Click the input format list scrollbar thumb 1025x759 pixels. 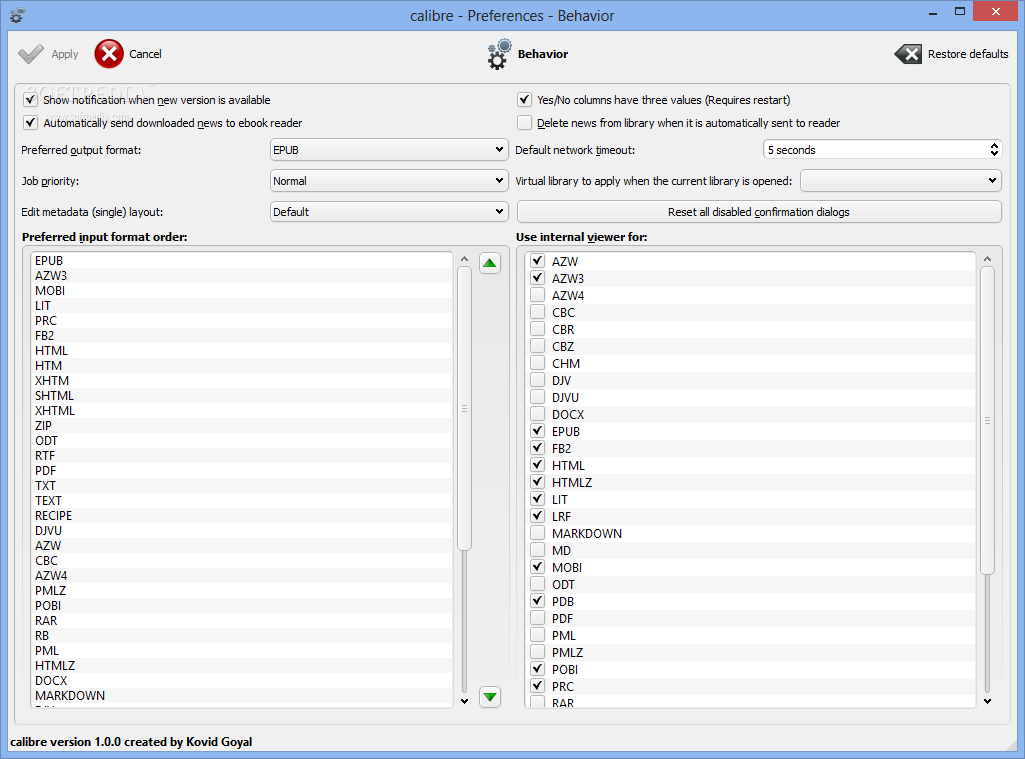pos(465,408)
